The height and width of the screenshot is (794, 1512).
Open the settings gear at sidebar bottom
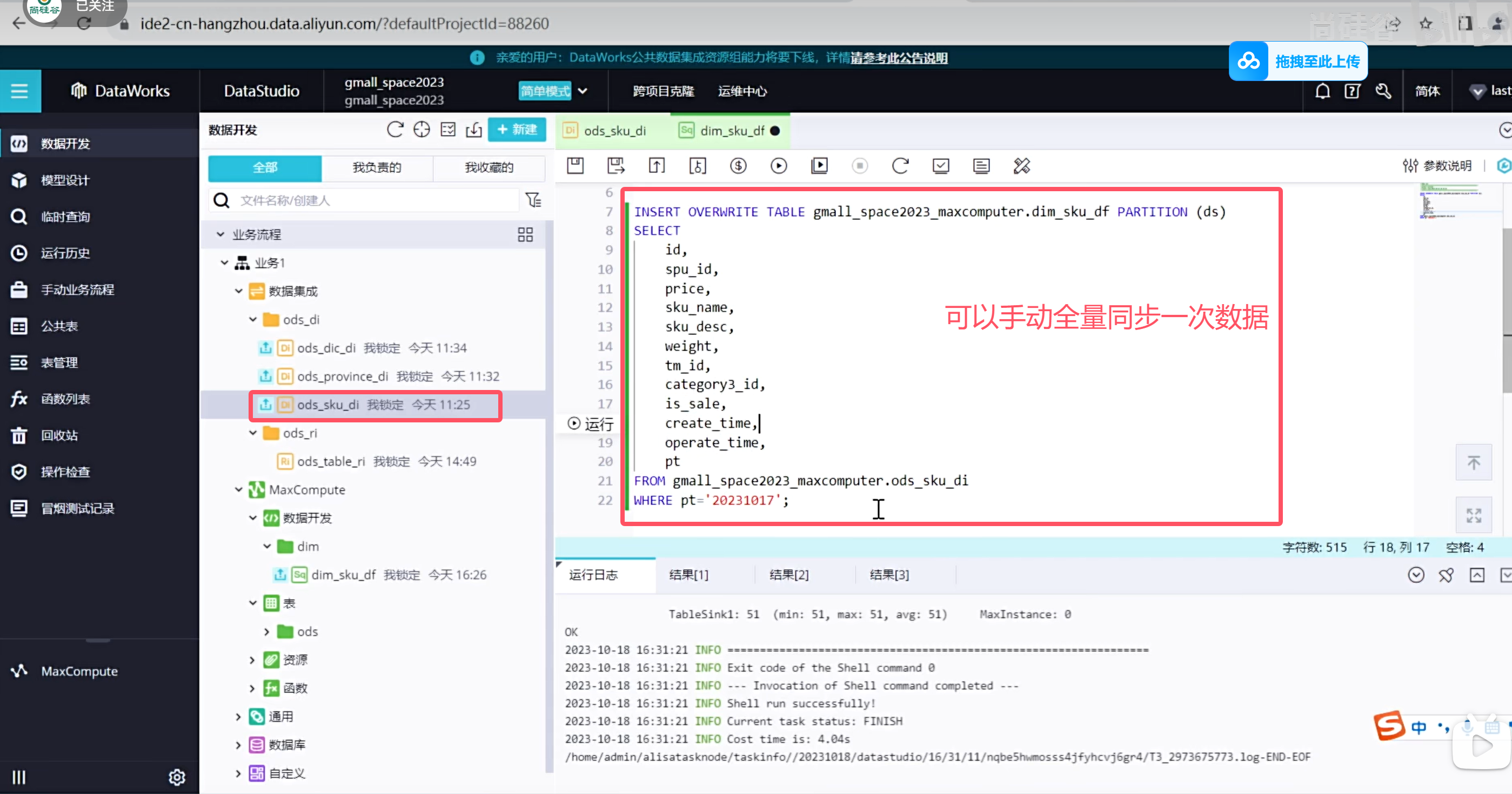(177, 777)
